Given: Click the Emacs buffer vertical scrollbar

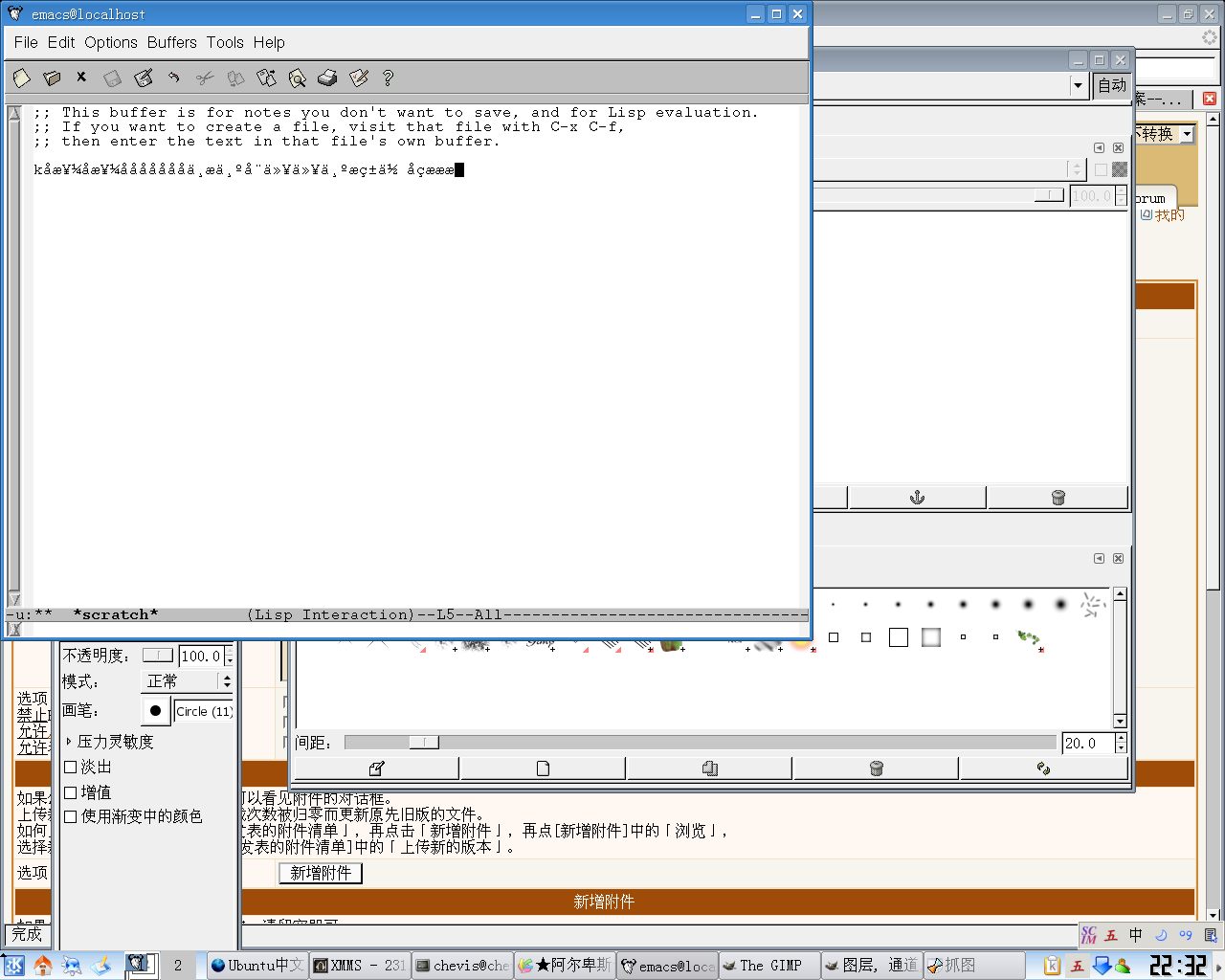Looking at the screenshot, I should [13, 356].
